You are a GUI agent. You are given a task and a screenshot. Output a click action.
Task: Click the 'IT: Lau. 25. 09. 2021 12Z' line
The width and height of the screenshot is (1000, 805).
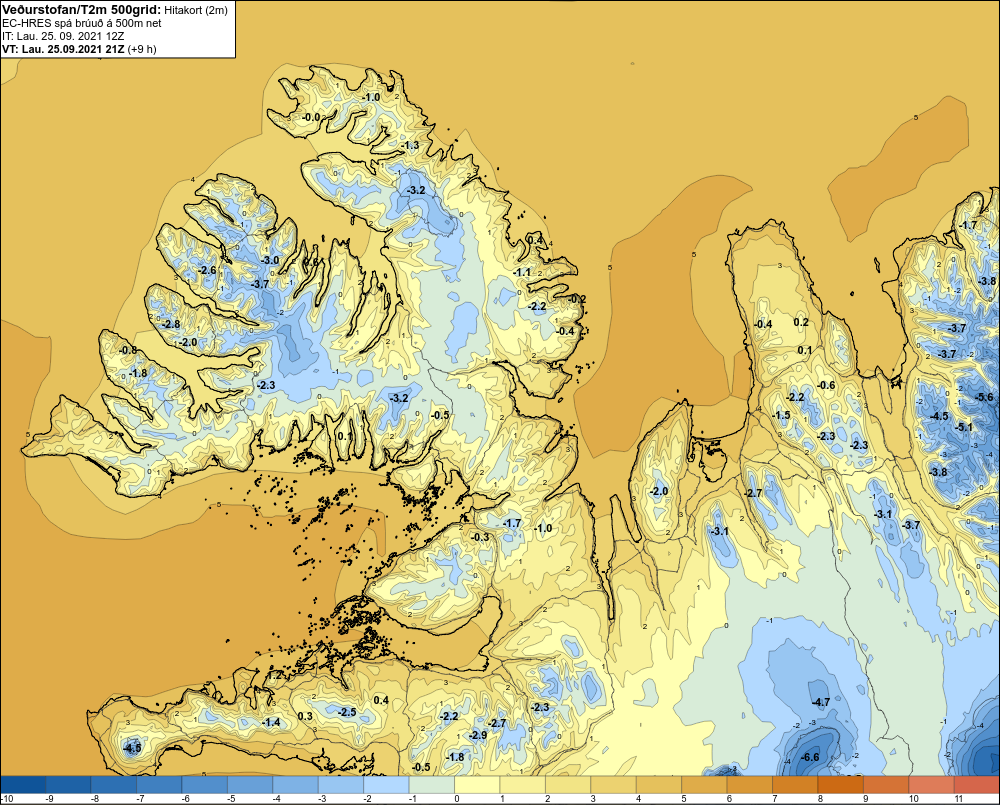coord(63,36)
